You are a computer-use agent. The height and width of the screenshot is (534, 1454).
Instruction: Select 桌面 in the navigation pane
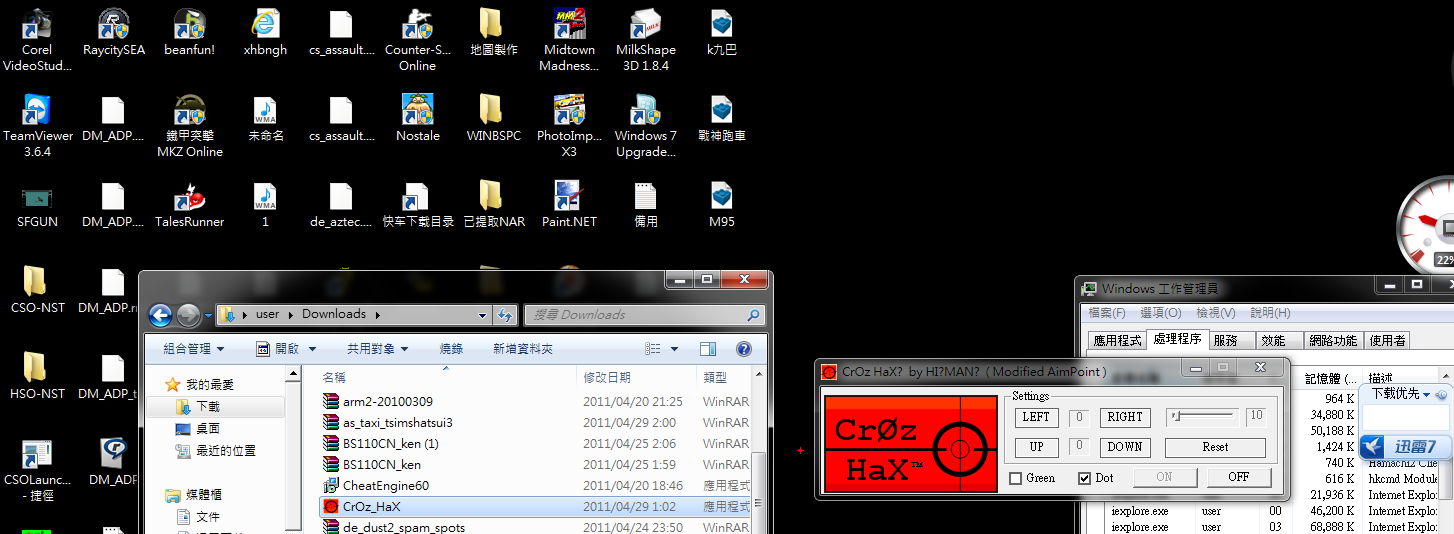(x=208, y=428)
